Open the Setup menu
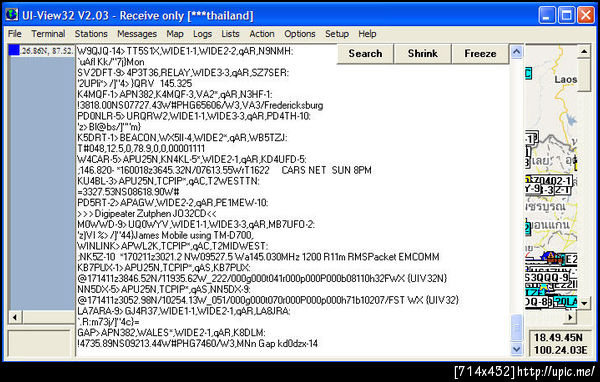 337,34
